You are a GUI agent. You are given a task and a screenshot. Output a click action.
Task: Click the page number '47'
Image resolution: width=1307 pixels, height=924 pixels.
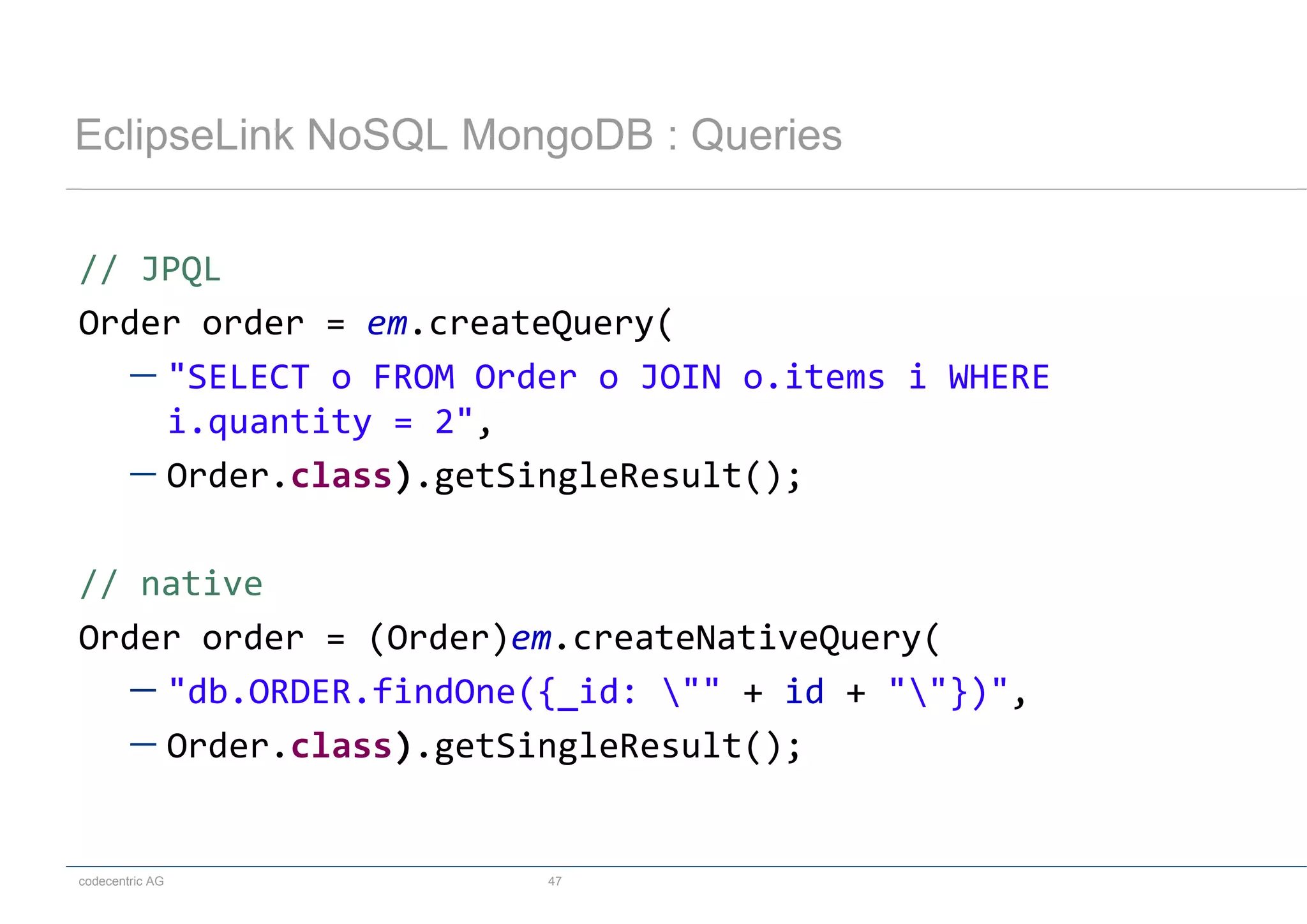tap(555, 881)
